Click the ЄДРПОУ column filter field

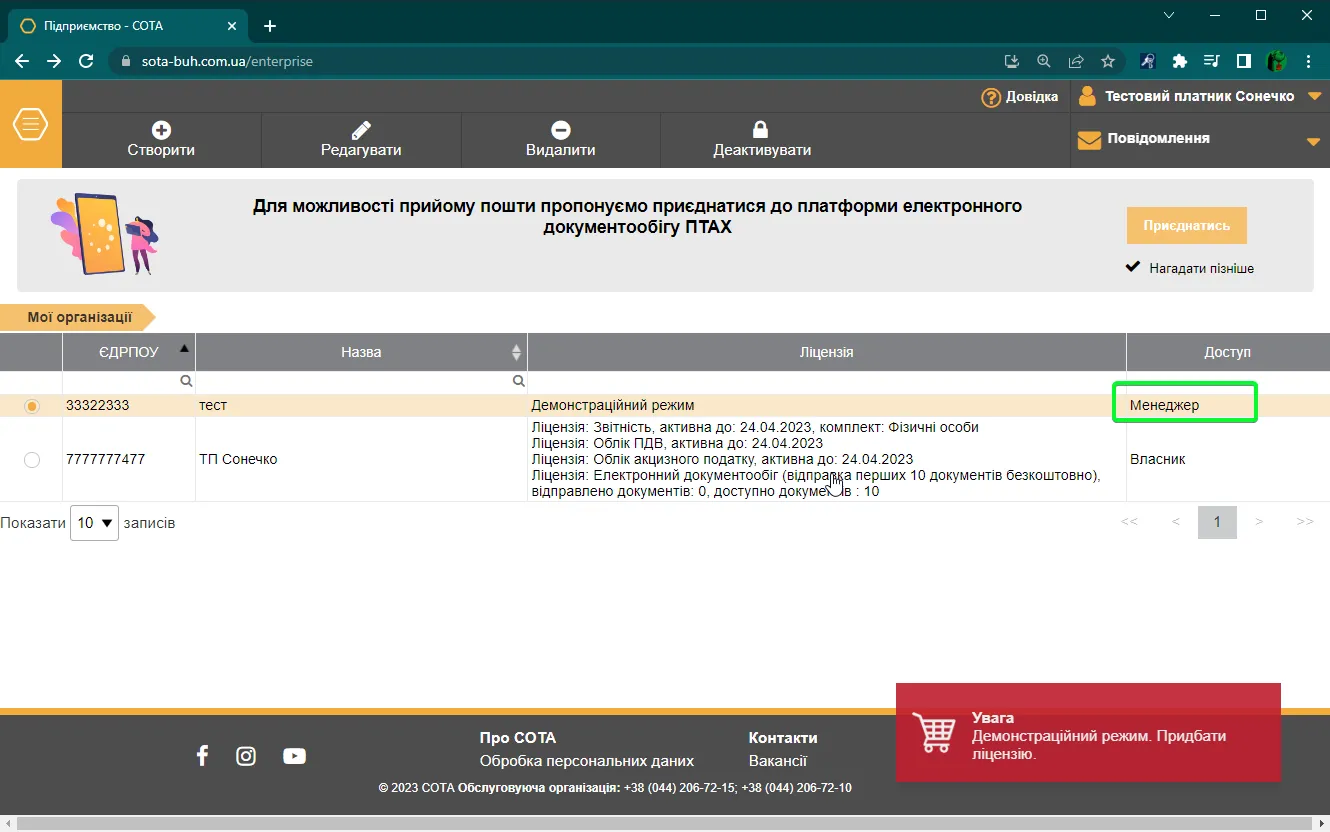click(x=128, y=382)
